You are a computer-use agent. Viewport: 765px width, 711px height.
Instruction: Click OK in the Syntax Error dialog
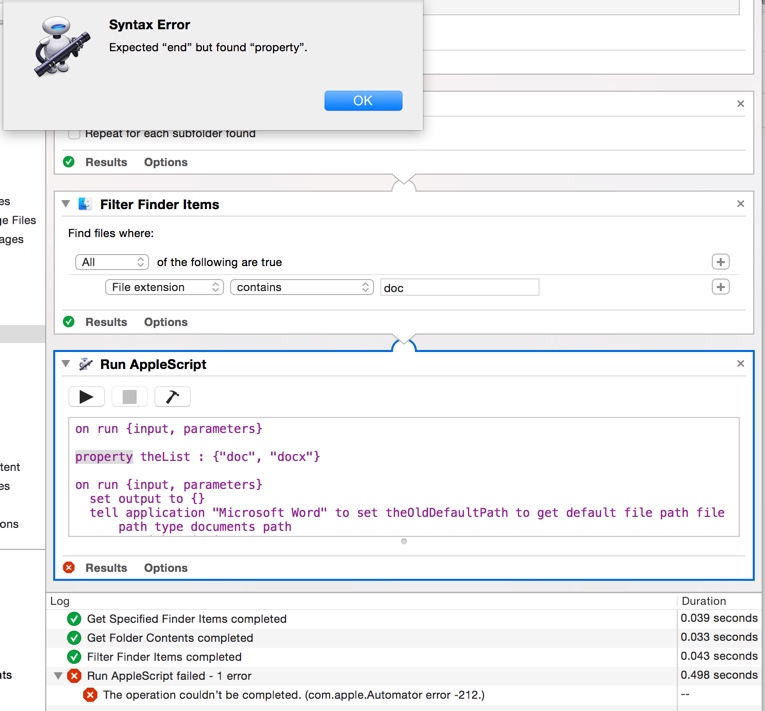[x=363, y=101]
